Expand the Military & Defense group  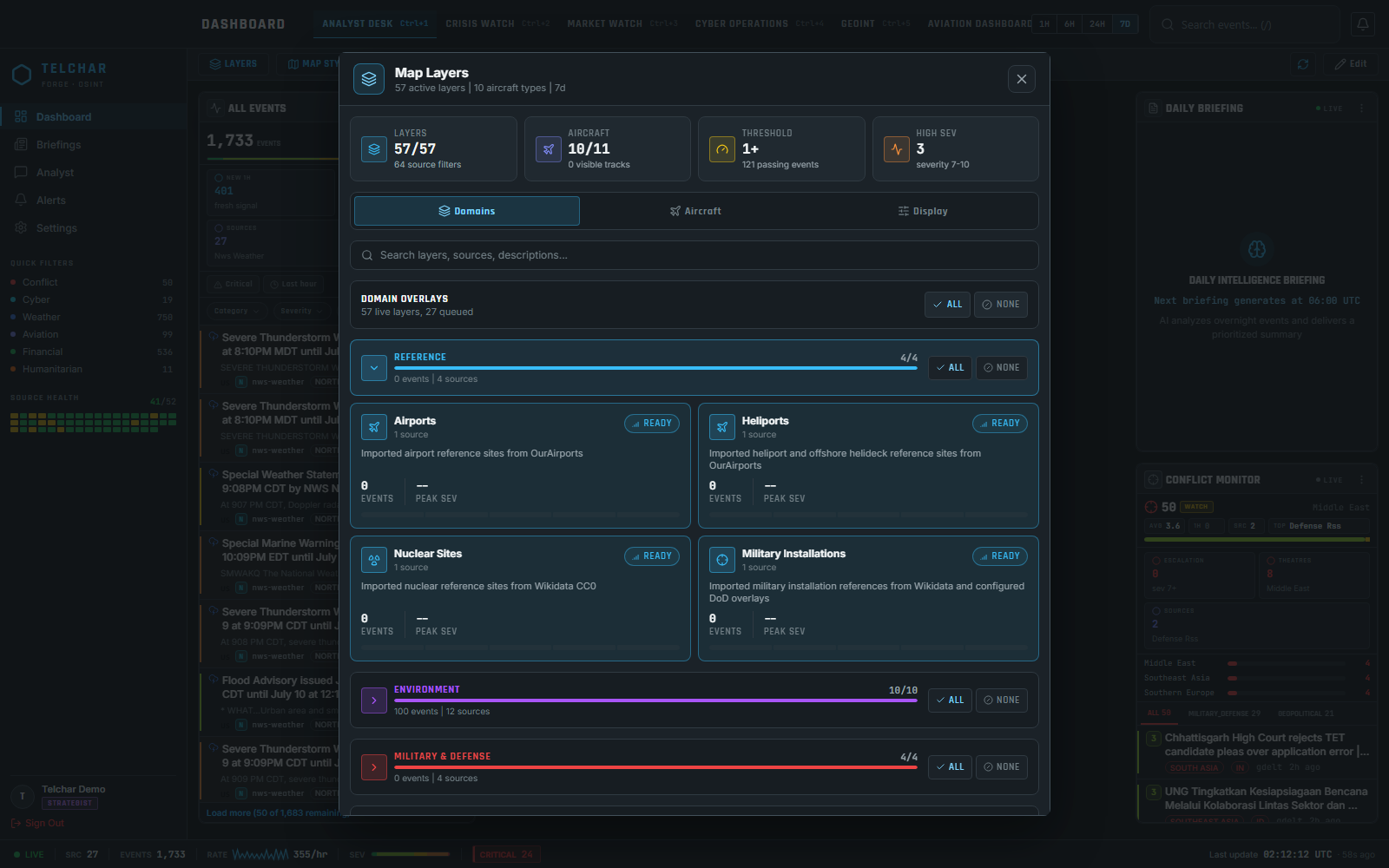(x=374, y=767)
